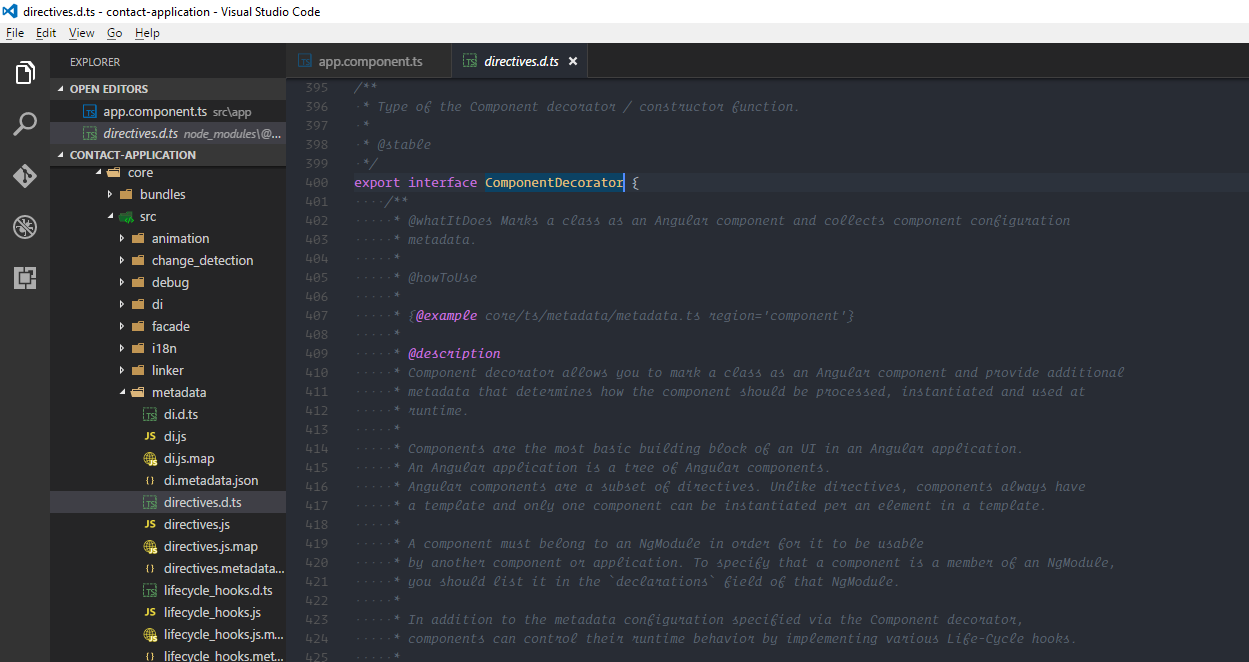Click ComponentDecorator identifier on line 400

point(553,183)
